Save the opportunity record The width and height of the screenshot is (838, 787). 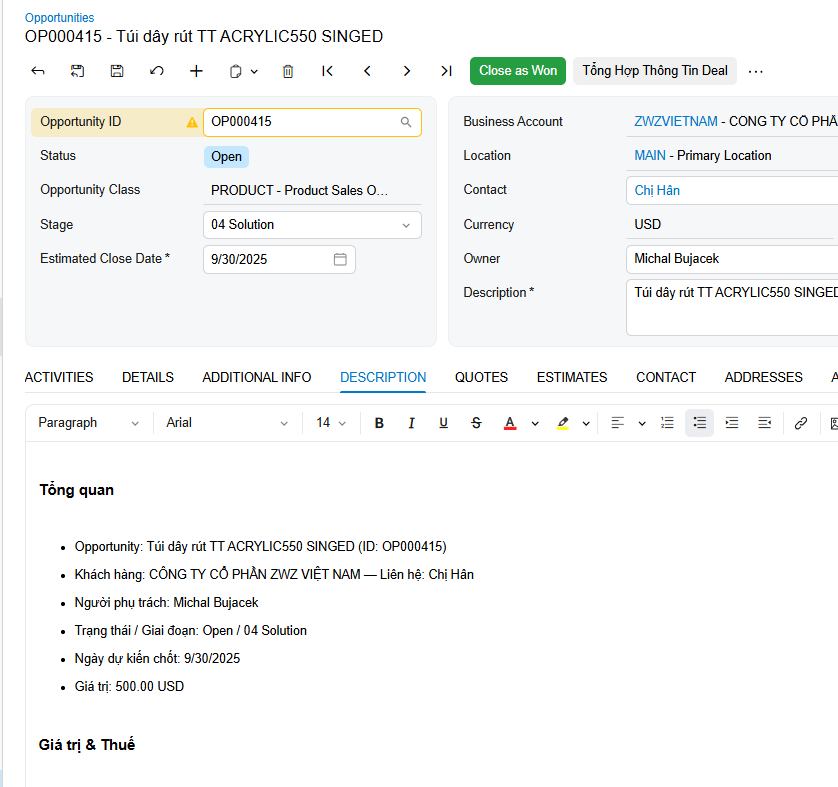point(117,71)
